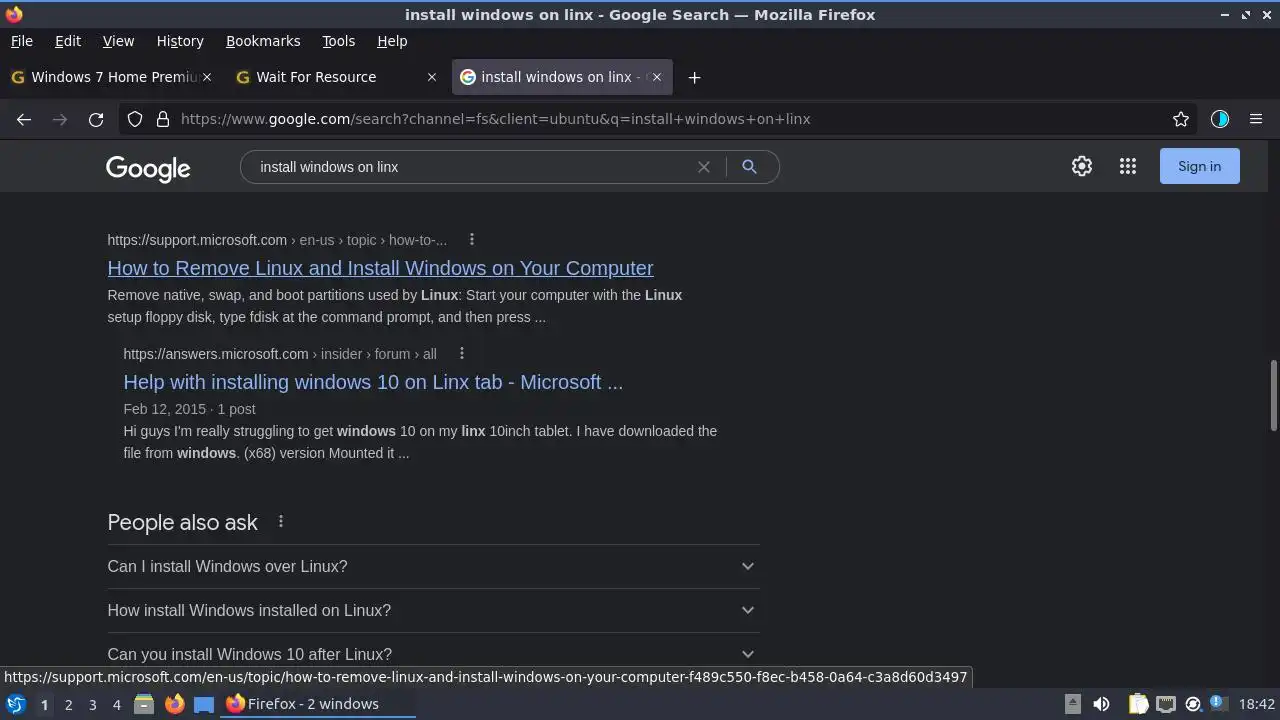Click the Sign in button

tap(1199, 166)
